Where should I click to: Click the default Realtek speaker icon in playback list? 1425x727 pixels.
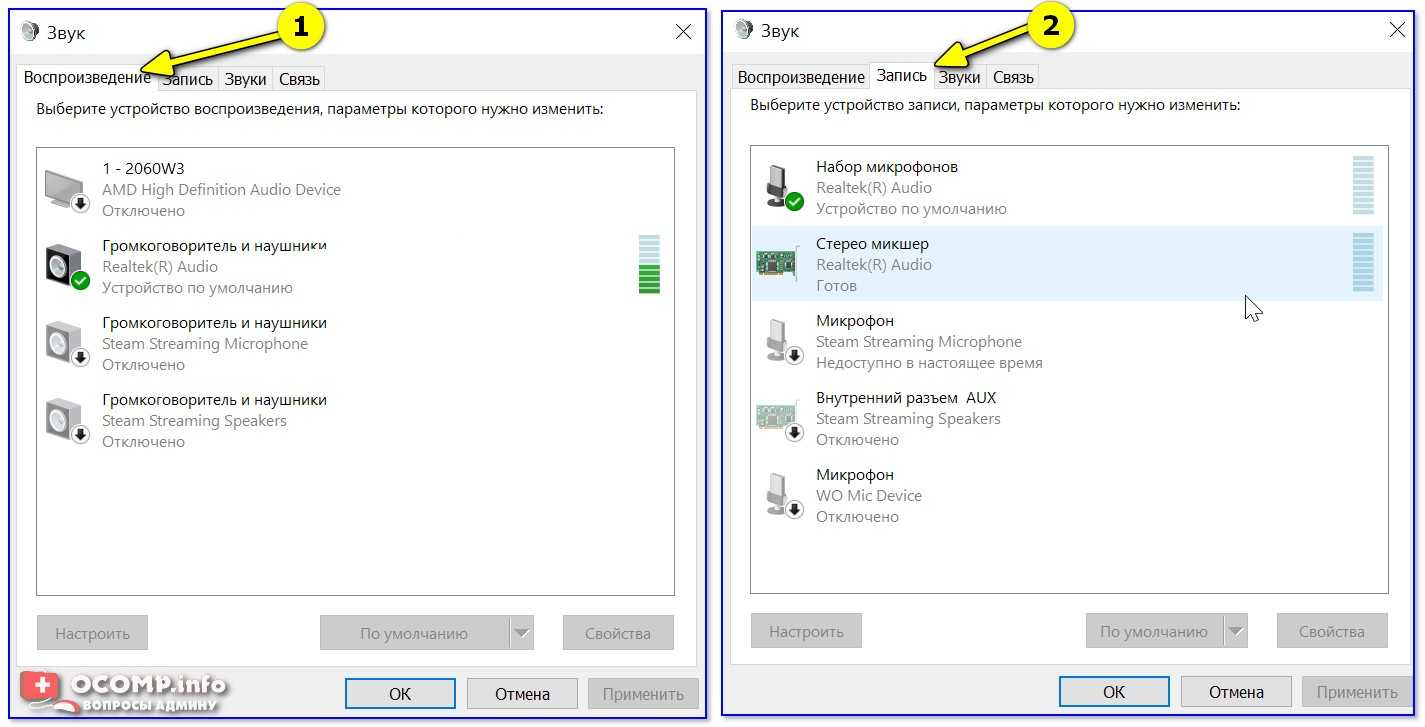66,267
